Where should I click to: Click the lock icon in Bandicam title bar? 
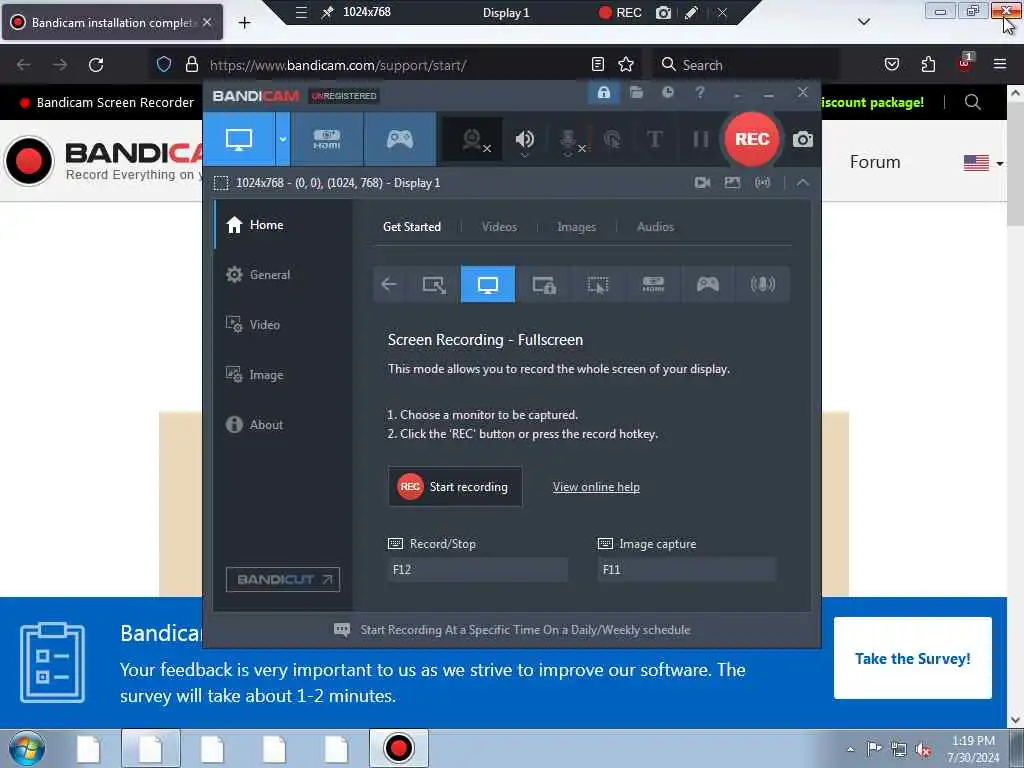[x=603, y=93]
